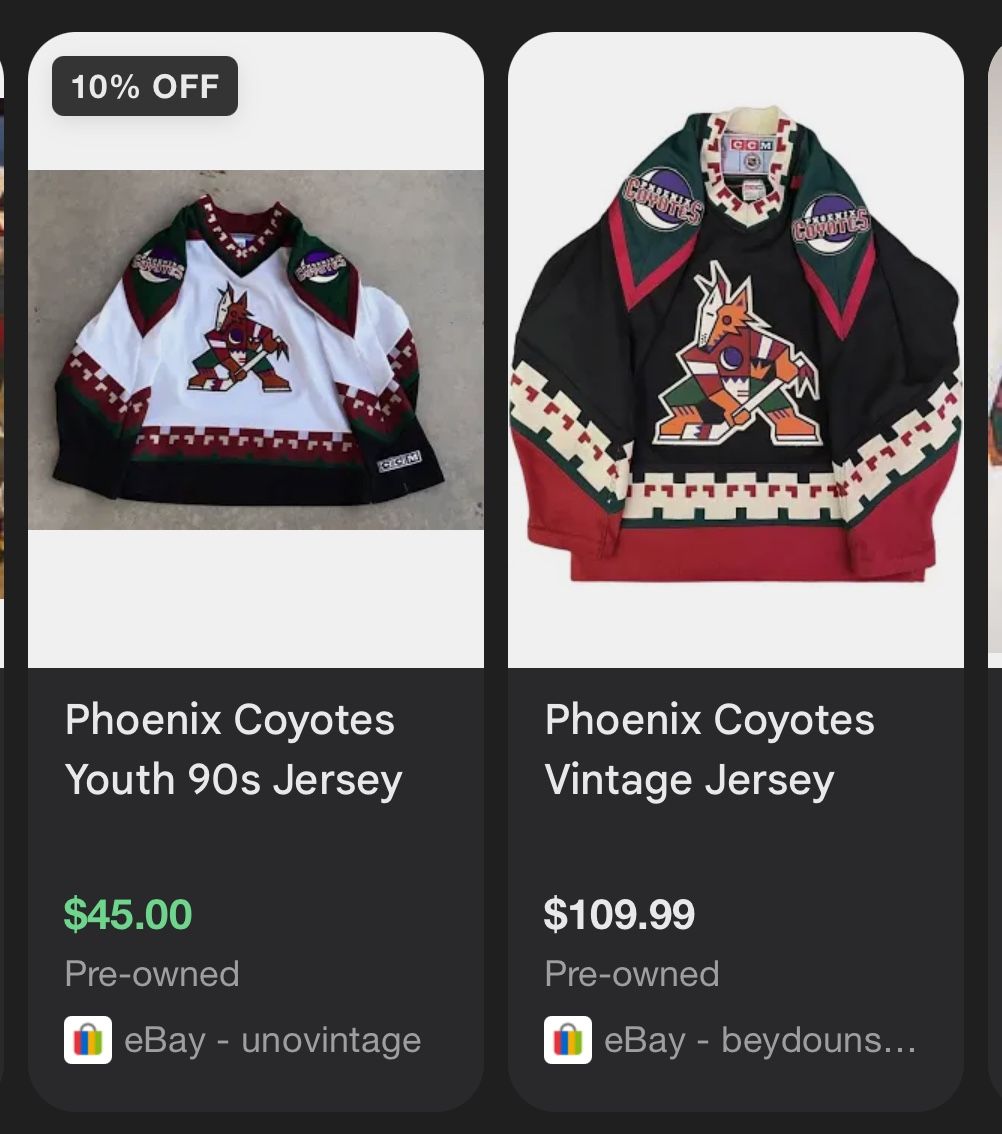Click the eBay shopping bag icon under $45.00

click(x=88, y=1040)
